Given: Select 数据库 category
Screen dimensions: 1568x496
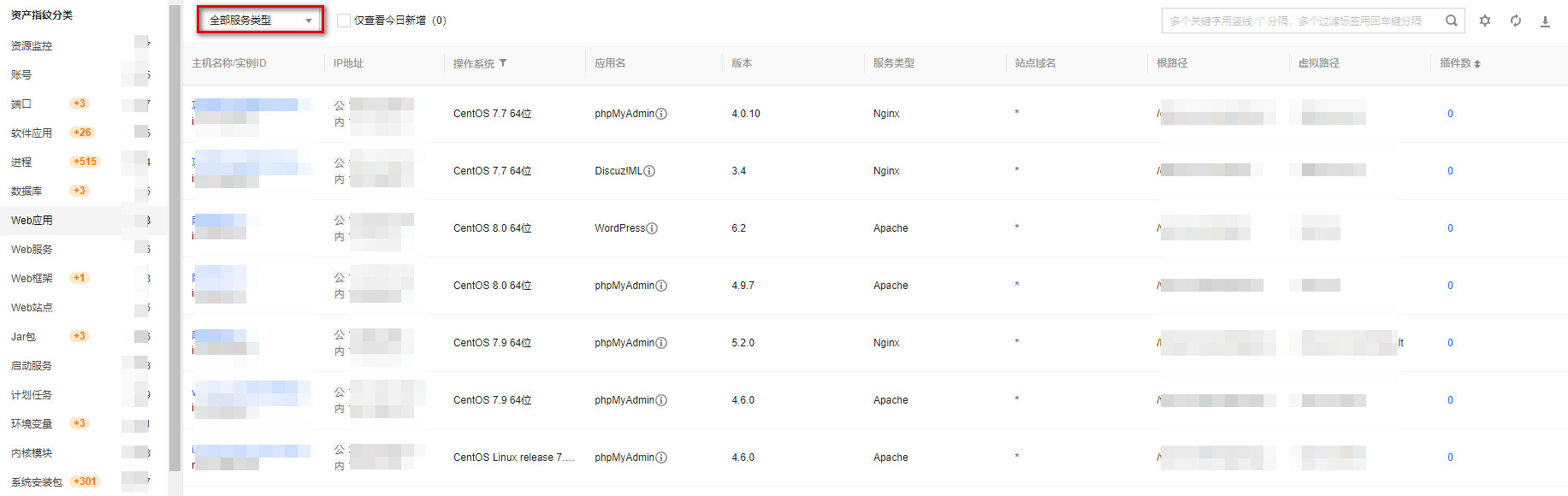Looking at the screenshot, I should pos(27,192).
